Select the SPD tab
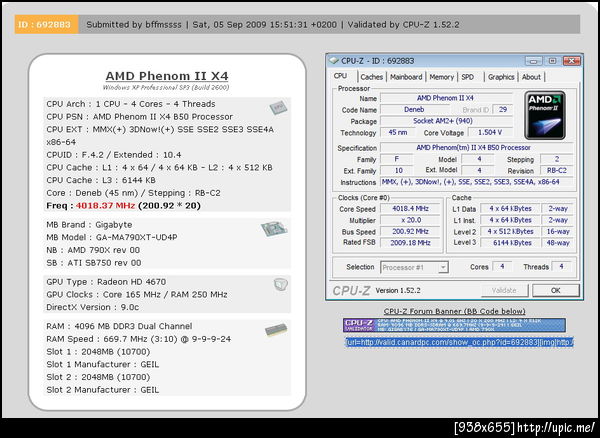 click(x=467, y=77)
